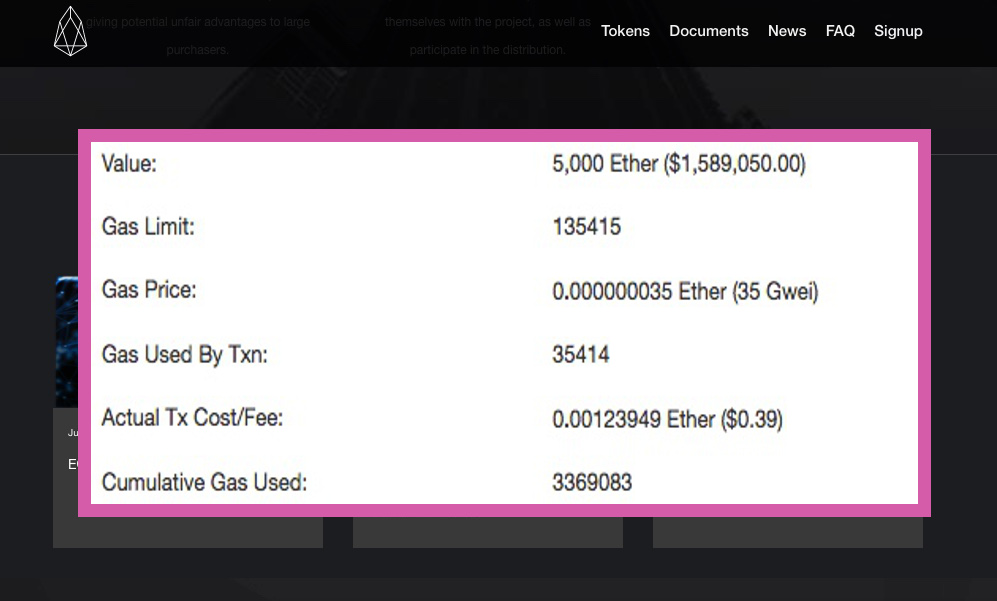
Task: Open the Tokens menu item
Action: click(625, 31)
